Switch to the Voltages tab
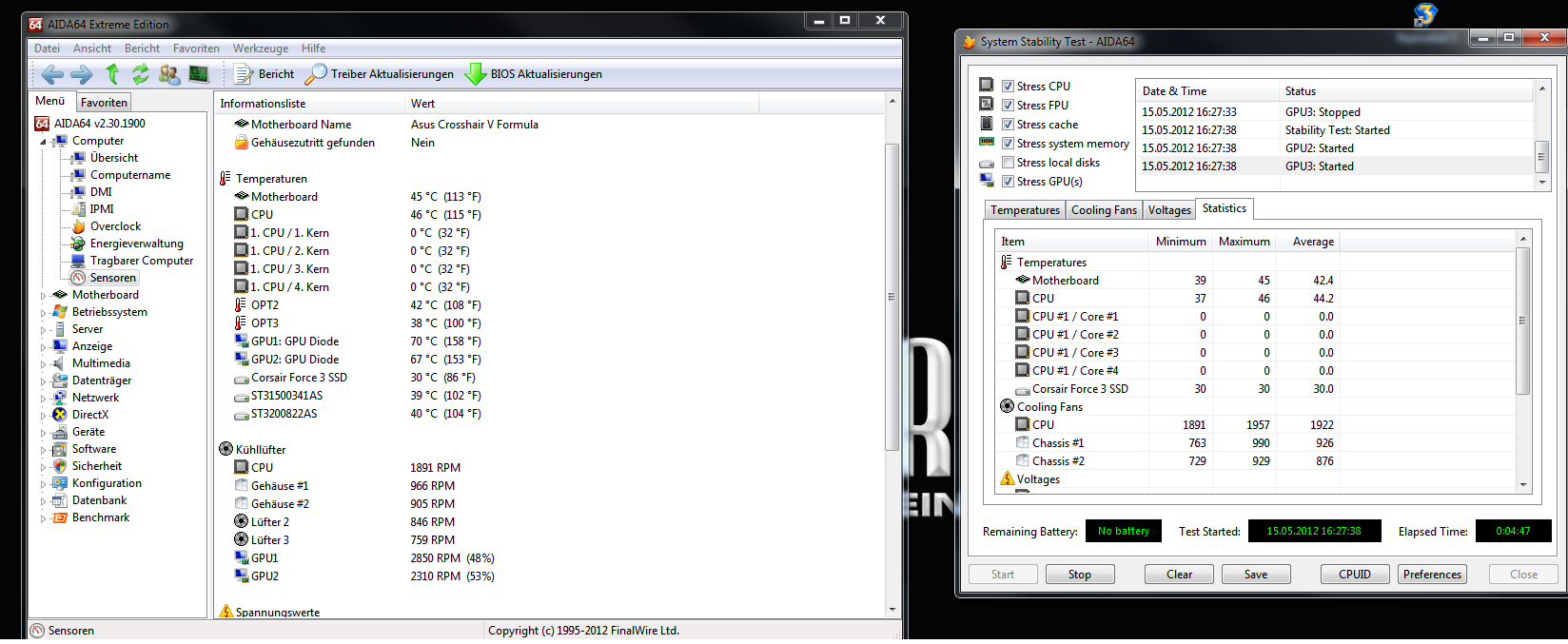Image resolution: width=1568 pixels, height=644 pixels. click(x=1169, y=210)
